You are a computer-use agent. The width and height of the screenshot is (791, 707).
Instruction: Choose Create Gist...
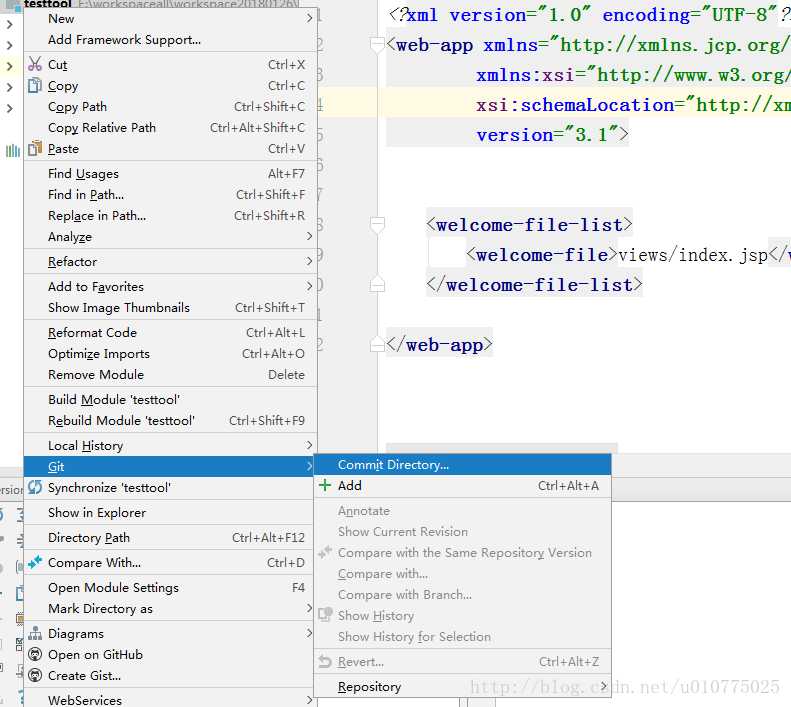(170, 675)
